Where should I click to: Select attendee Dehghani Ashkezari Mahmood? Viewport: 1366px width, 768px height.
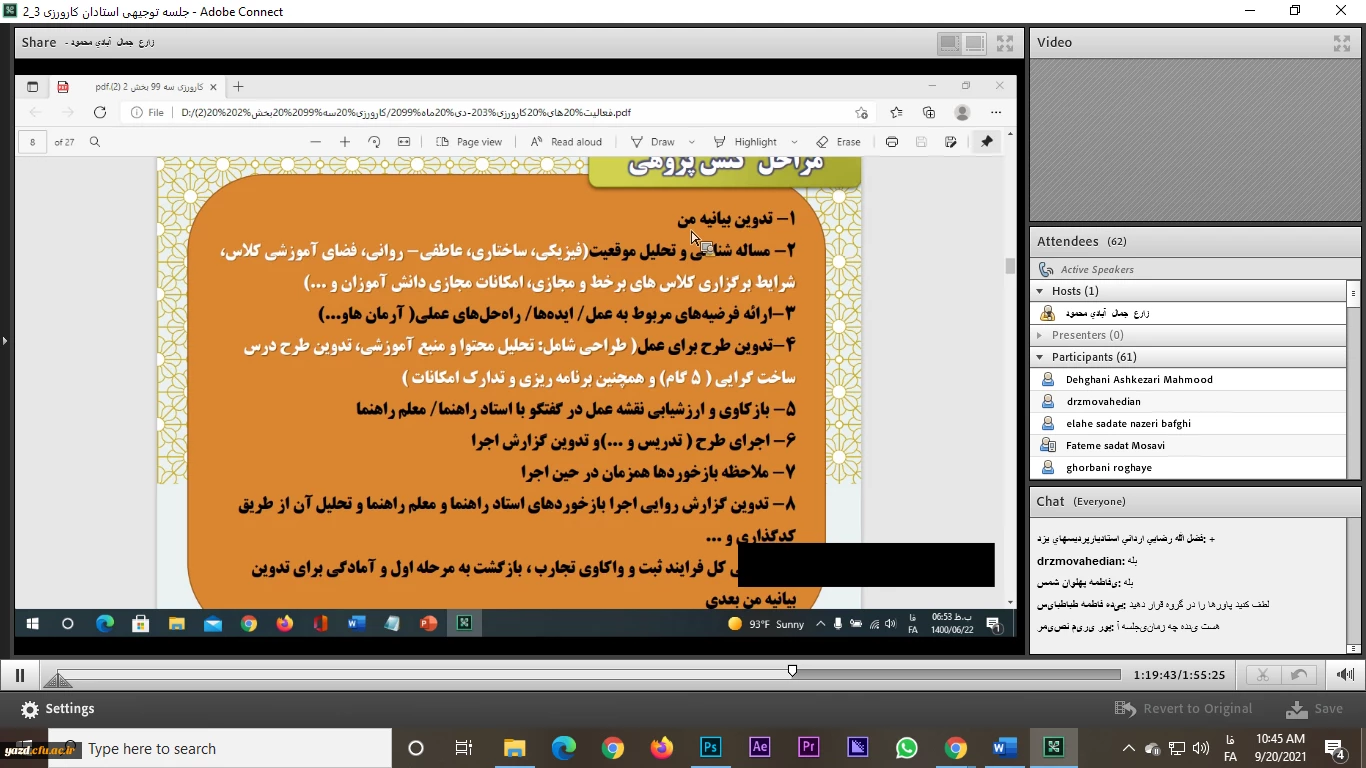(x=1138, y=380)
